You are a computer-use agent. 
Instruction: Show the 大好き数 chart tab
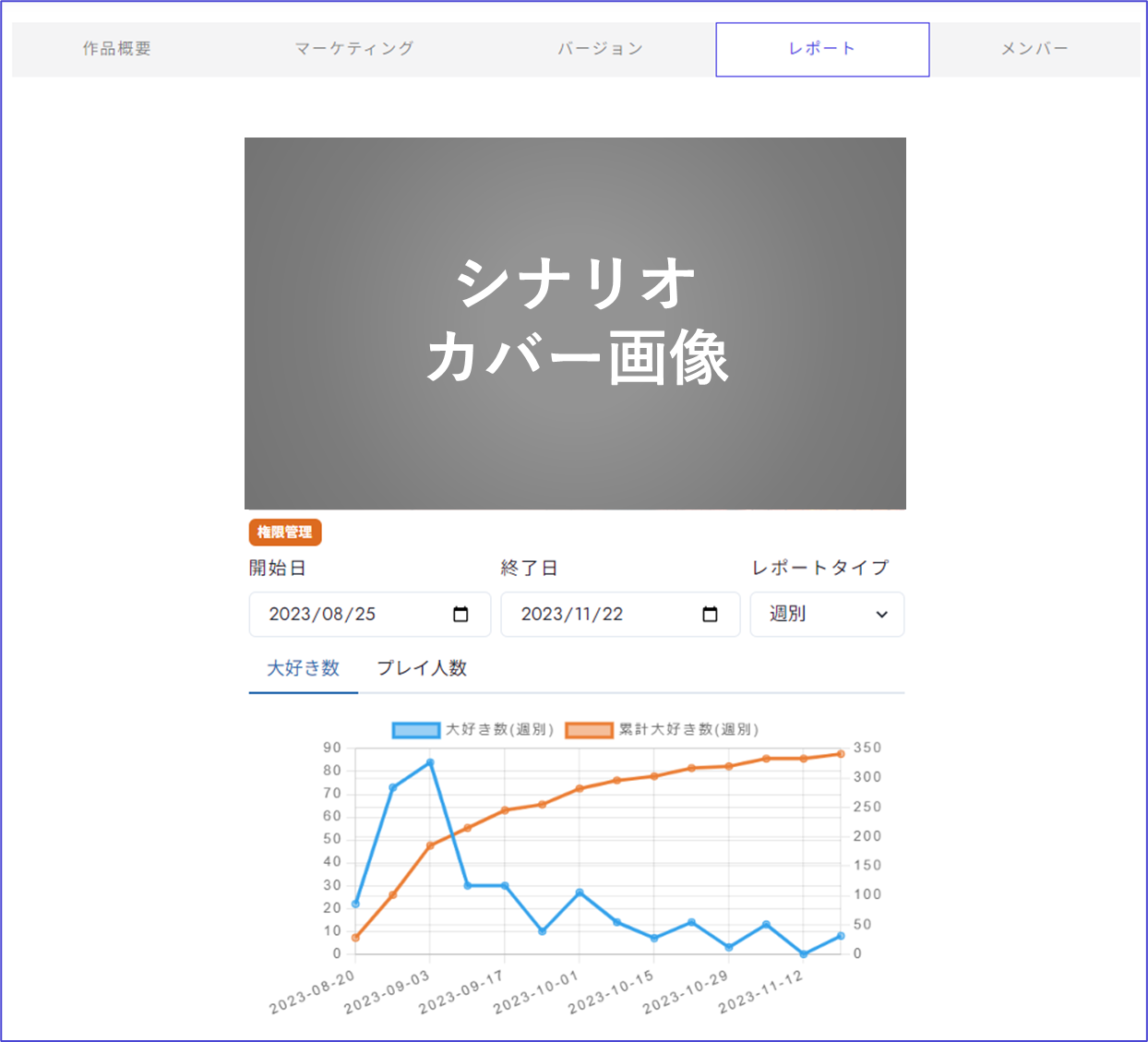click(303, 668)
